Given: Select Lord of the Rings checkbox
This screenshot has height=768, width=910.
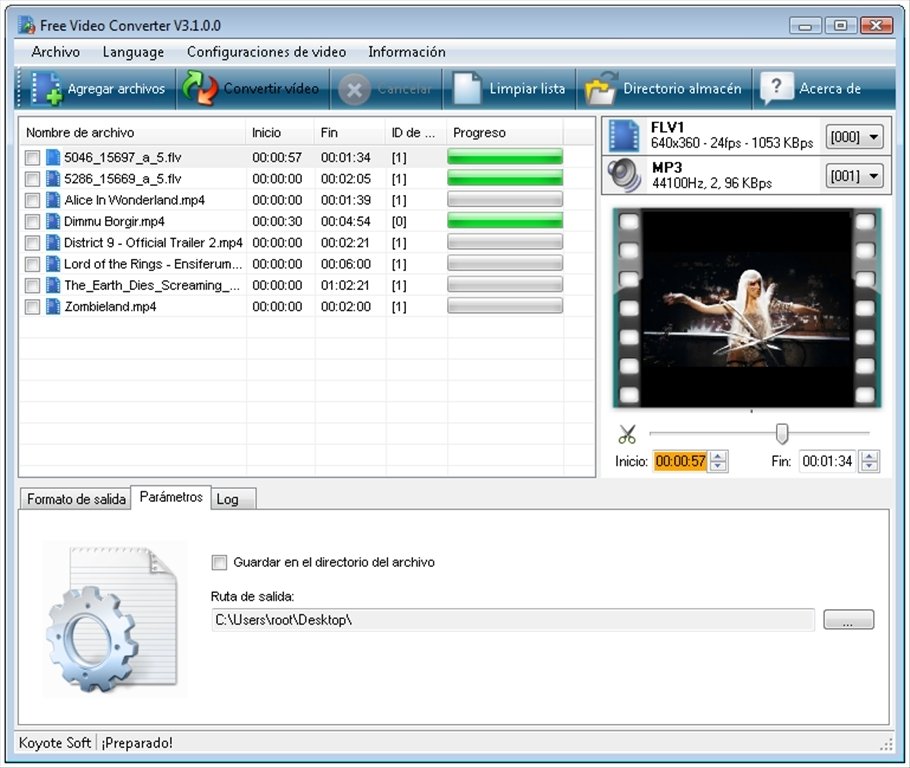Looking at the screenshot, I should 32,265.
